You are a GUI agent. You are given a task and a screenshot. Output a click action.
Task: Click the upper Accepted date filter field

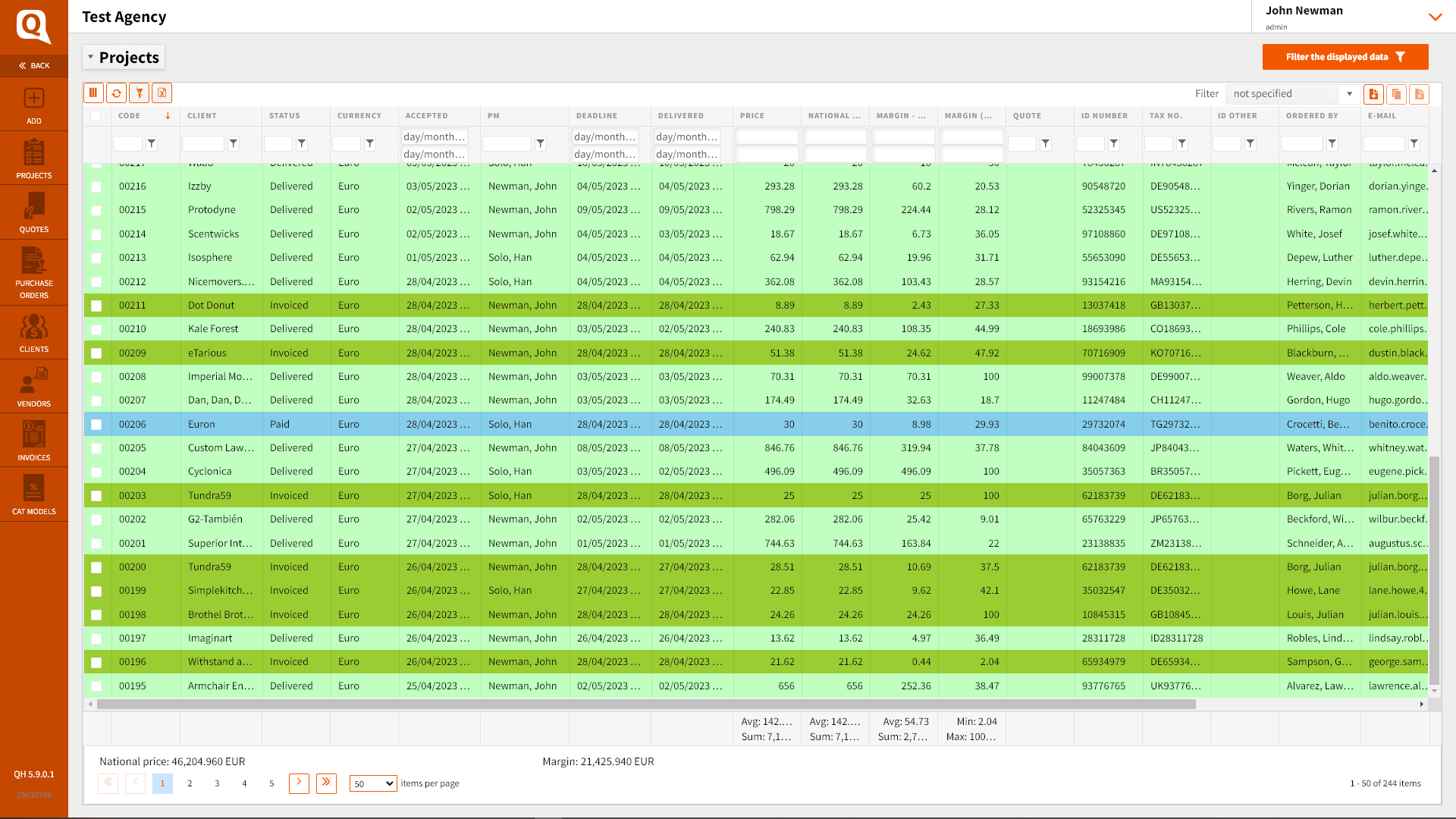(x=435, y=136)
